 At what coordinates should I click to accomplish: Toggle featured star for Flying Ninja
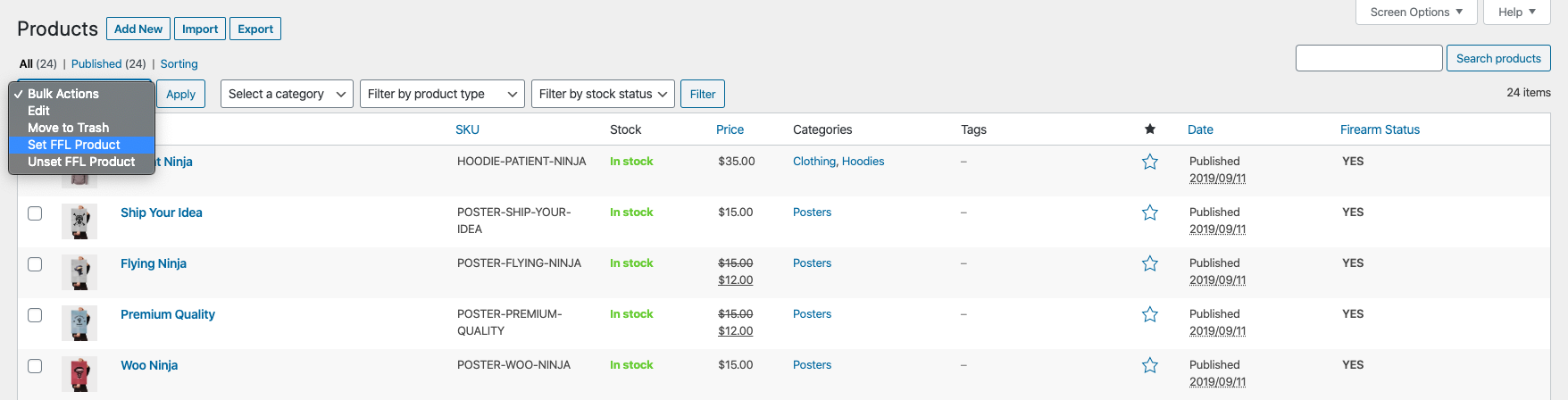(1150, 263)
